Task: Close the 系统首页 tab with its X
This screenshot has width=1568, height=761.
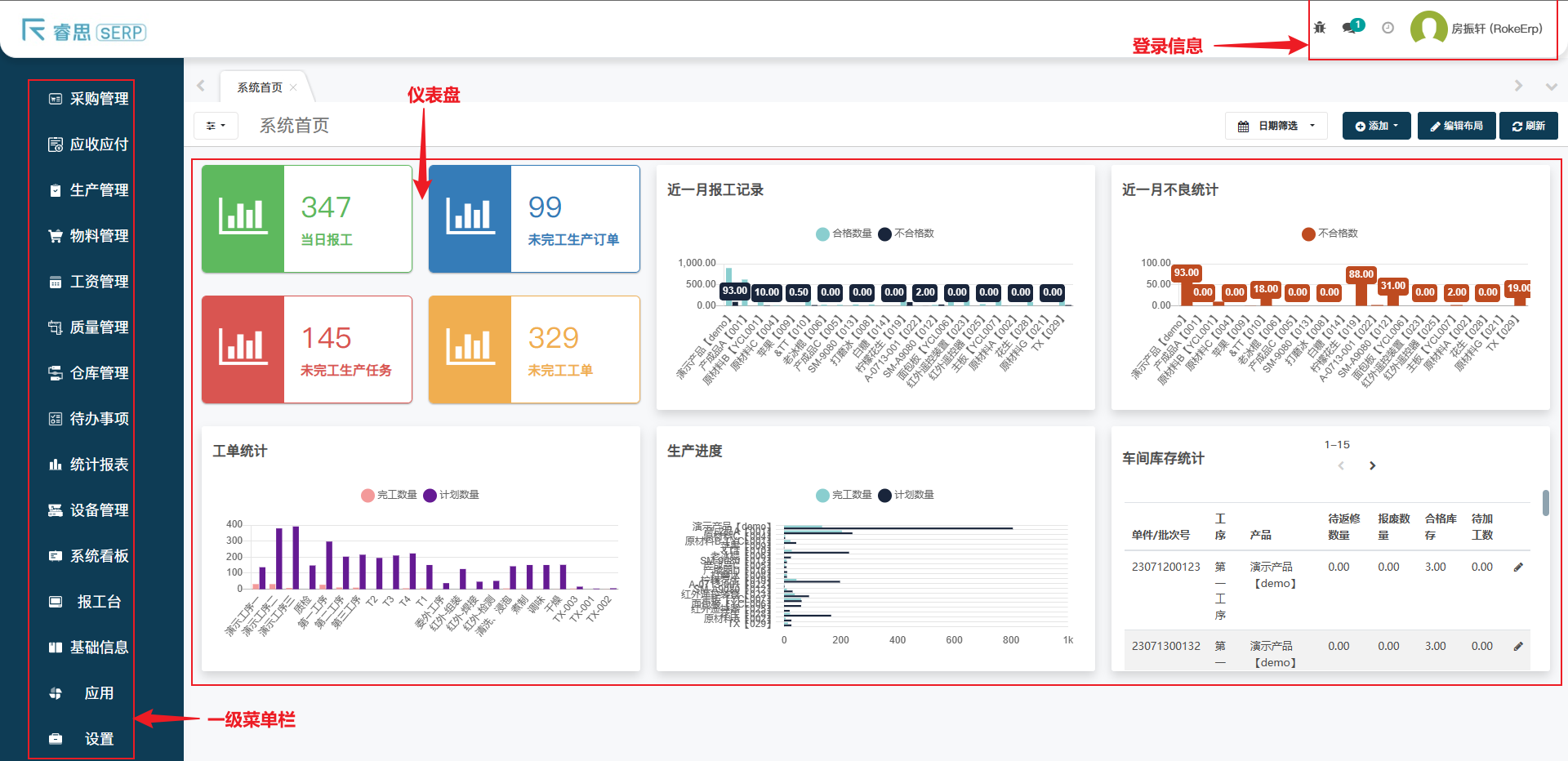Action: pos(293,87)
